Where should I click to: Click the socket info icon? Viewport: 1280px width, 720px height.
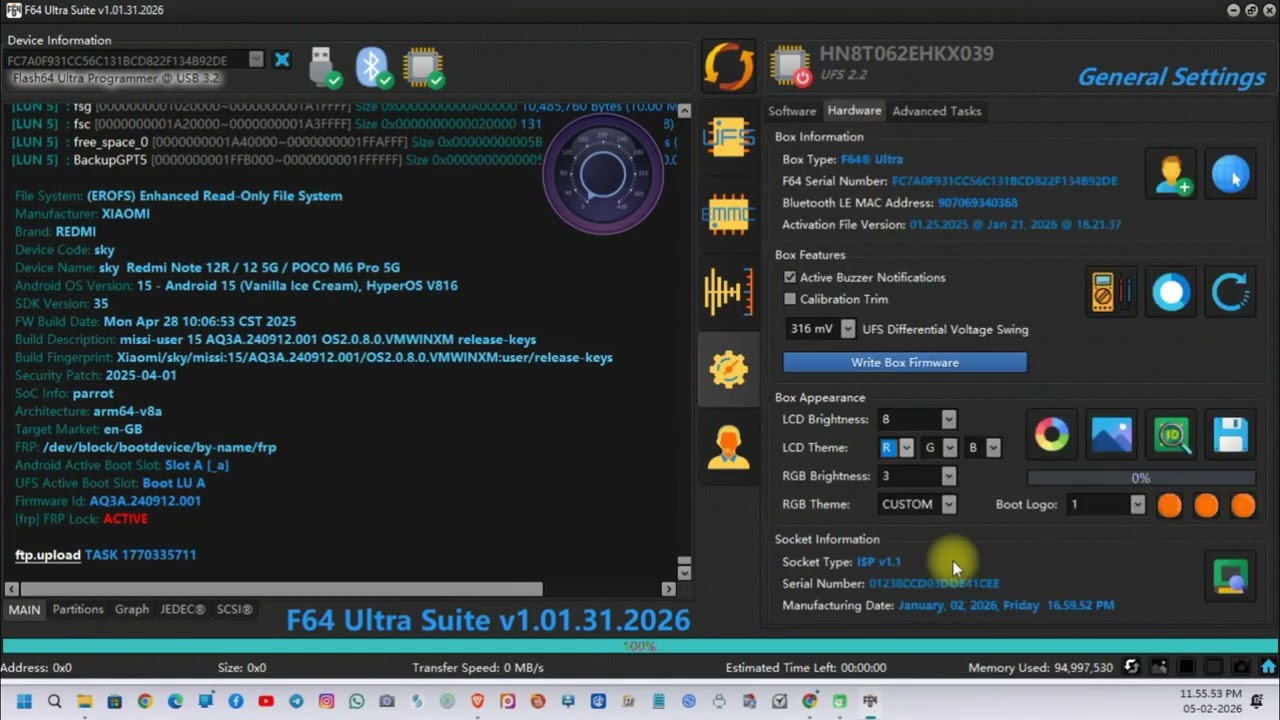click(1231, 577)
